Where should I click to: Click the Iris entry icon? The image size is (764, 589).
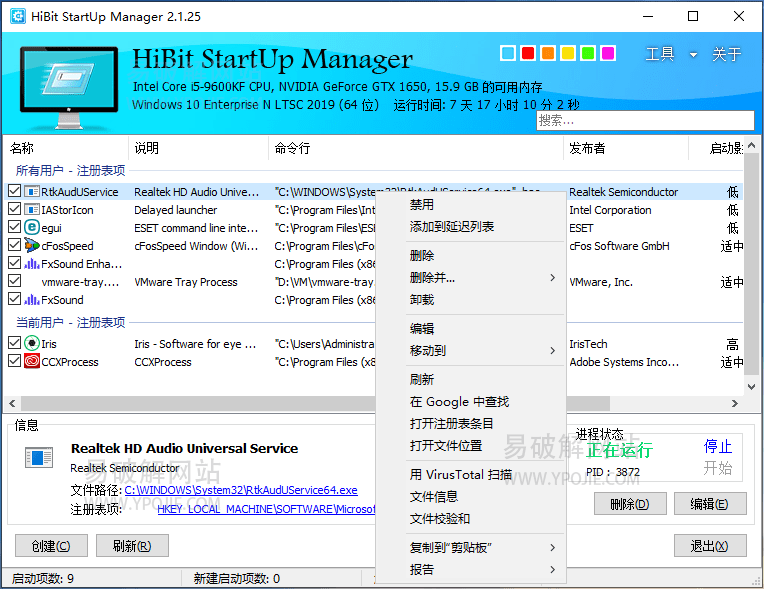pos(32,343)
